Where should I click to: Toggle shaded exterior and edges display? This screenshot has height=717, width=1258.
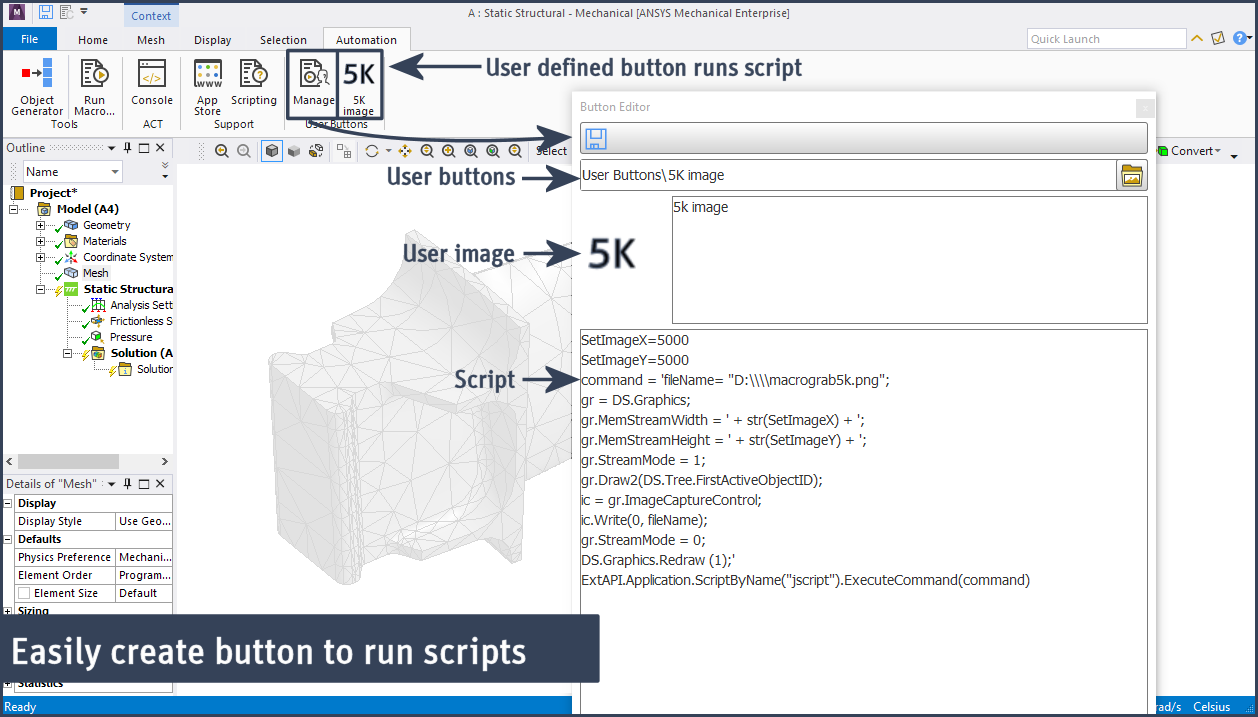(272, 151)
